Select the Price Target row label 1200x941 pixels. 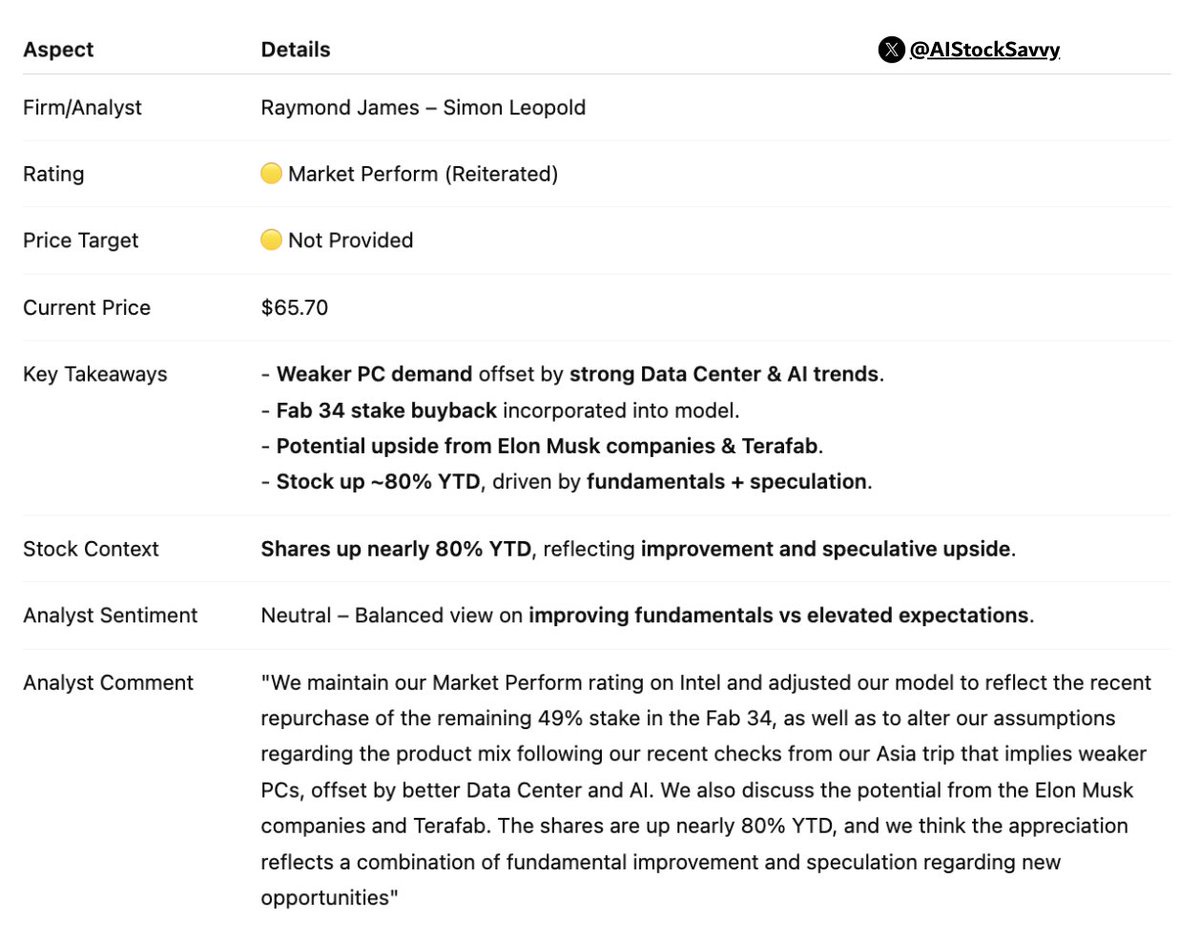tap(81, 240)
